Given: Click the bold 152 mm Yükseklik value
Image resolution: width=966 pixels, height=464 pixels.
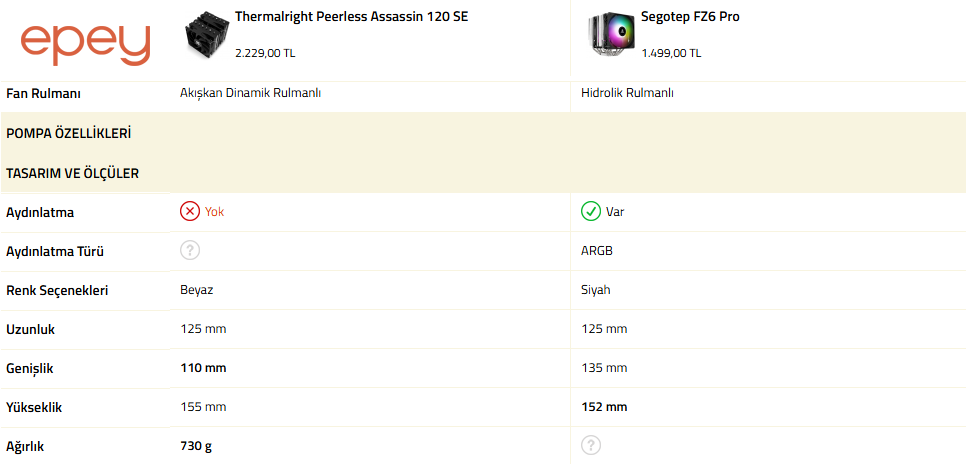Looking at the screenshot, I should pos(604,407).
